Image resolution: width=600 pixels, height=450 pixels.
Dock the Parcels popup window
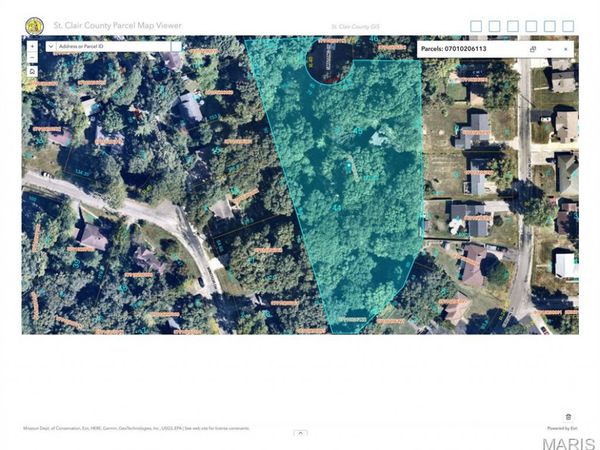(x=533, y=48)
